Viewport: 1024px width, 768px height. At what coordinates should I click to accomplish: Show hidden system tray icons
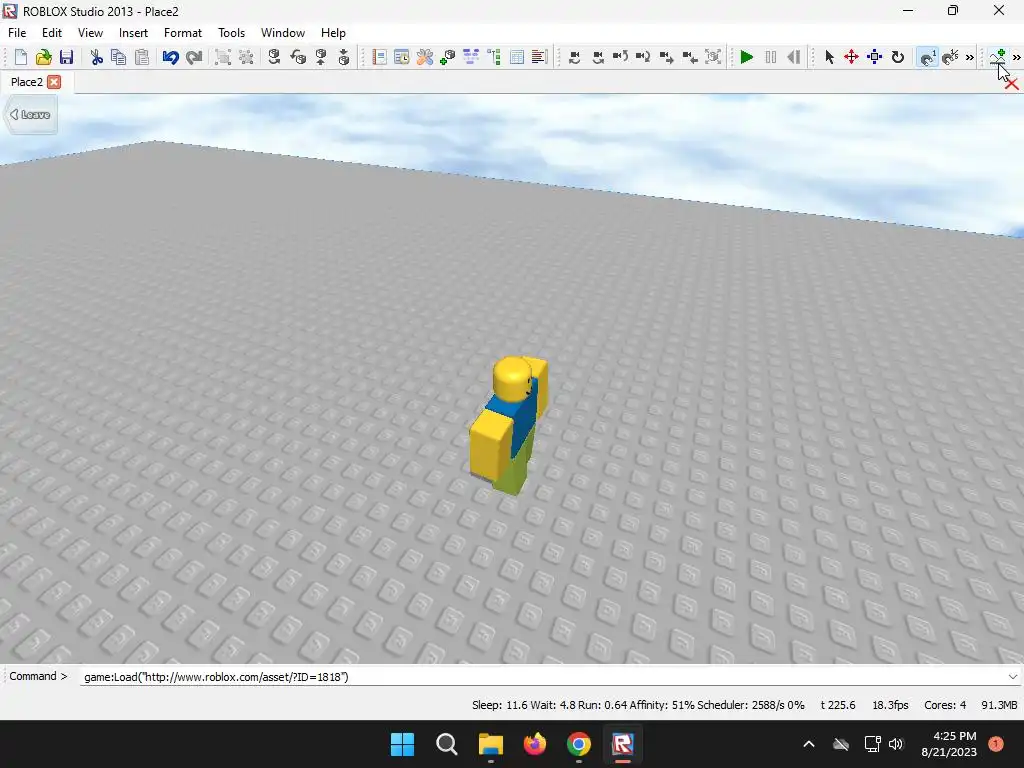pos(808,744)
